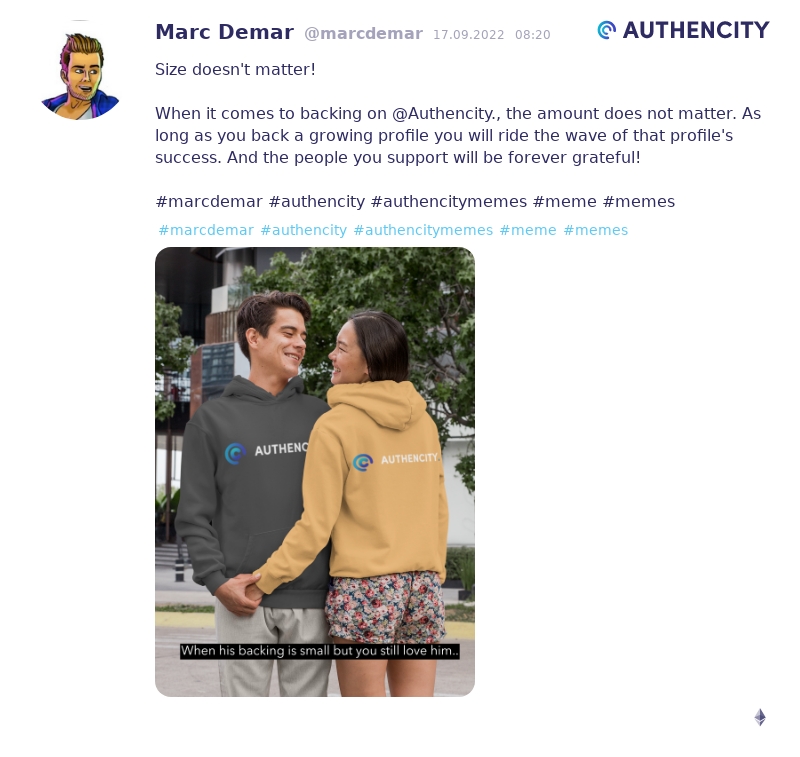Click the @marcdemar handle
Image resolution: width=800 pixels, height=757 pixels.
click(x=363, y=34)
